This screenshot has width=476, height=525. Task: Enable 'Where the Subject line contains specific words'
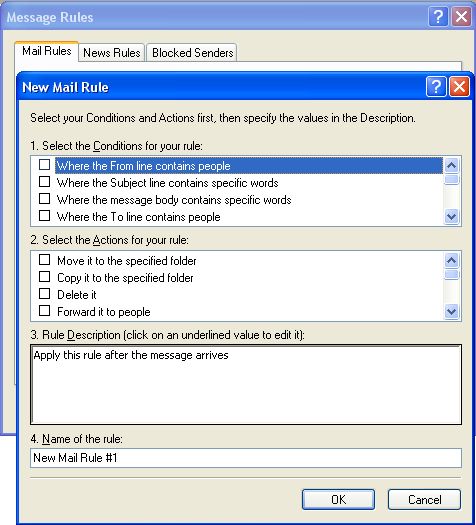[x=45, y=182]
